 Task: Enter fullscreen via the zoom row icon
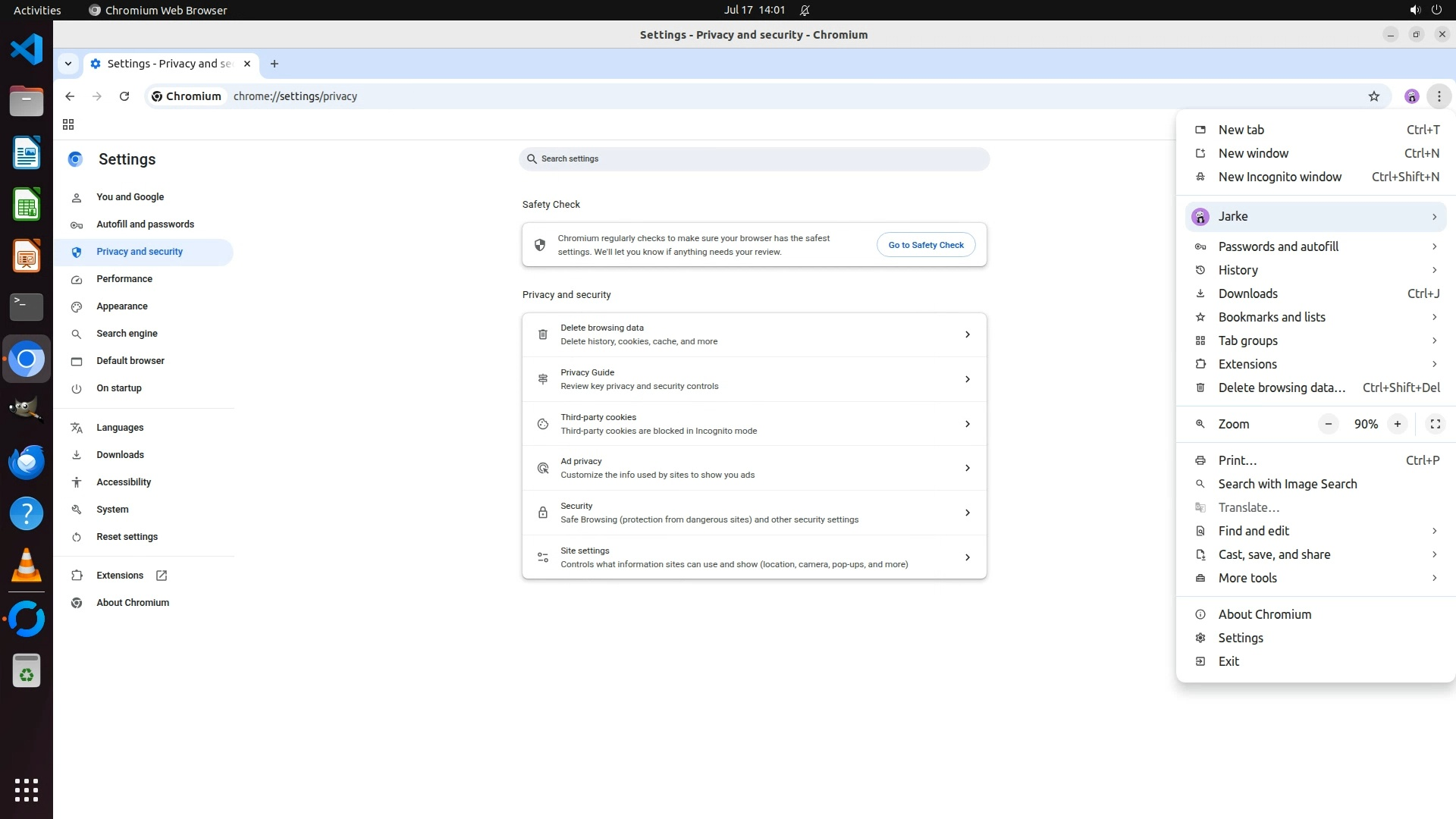click(x=1435, y=424)
